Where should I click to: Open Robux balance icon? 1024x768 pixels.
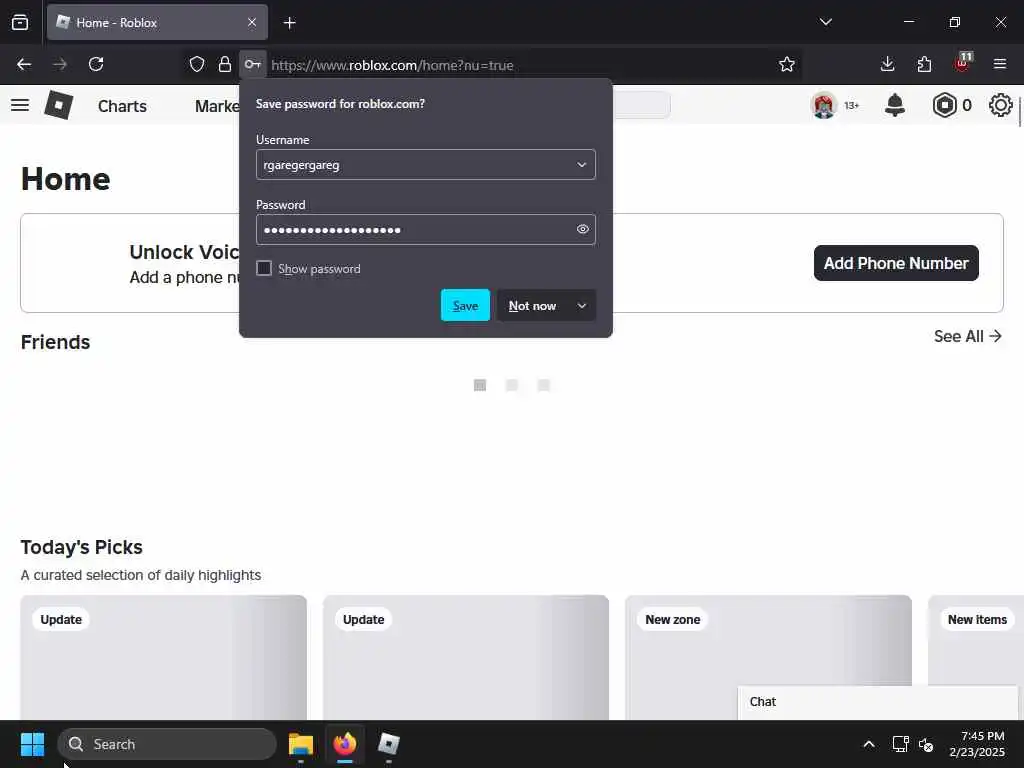[944, 105]
